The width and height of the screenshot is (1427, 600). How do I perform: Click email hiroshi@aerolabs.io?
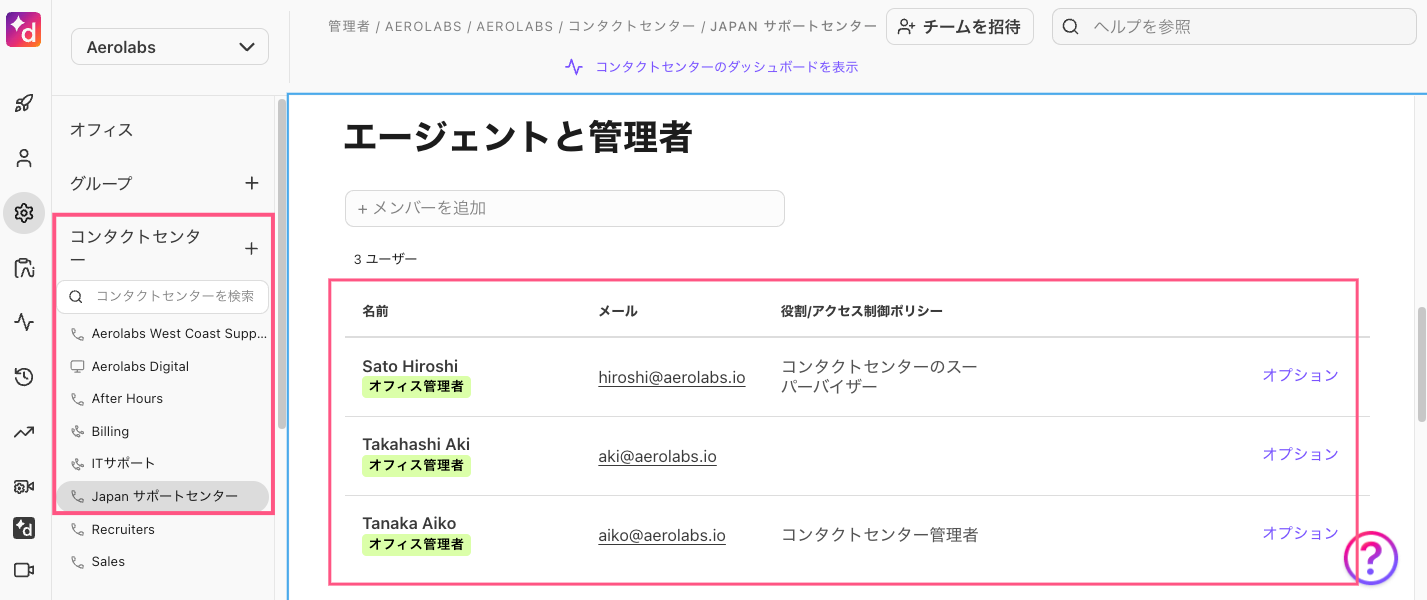coord(672,377)
